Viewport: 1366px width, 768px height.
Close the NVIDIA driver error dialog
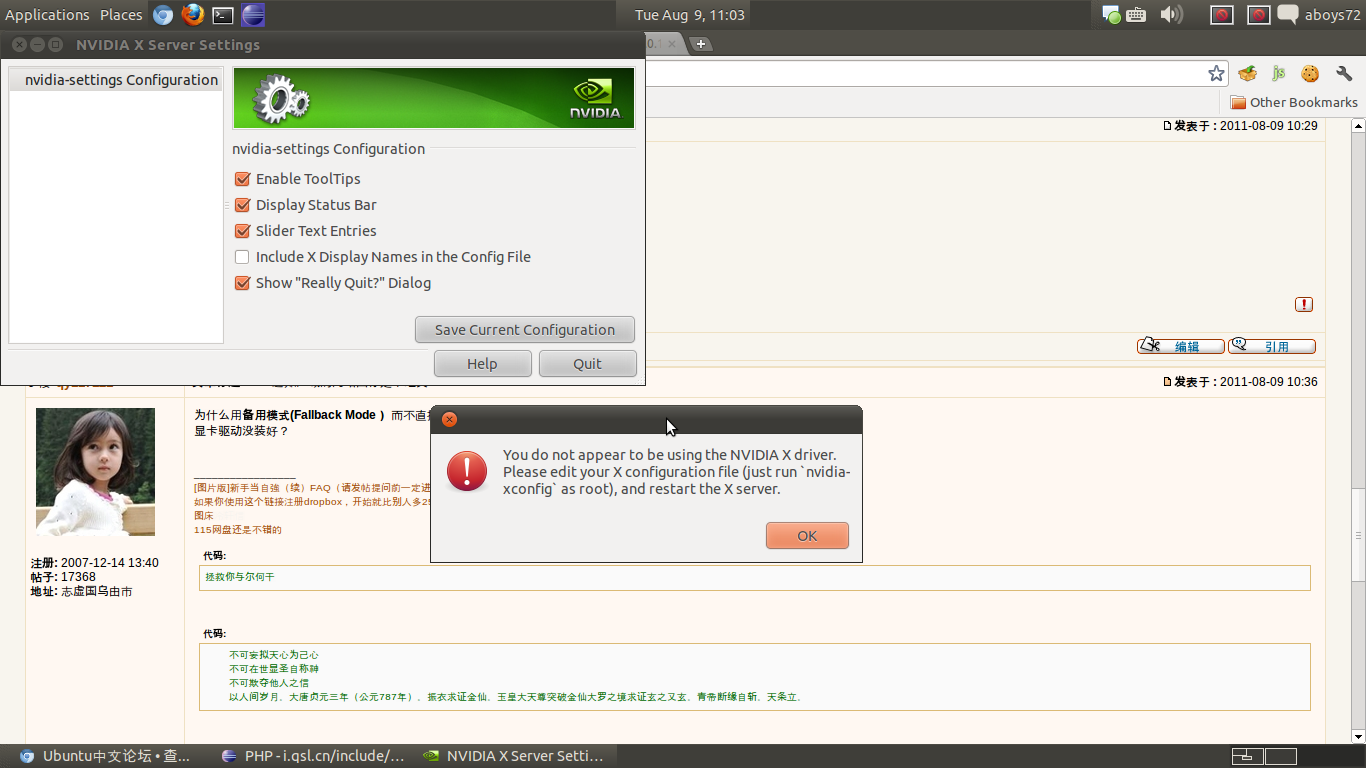[449, 419]
